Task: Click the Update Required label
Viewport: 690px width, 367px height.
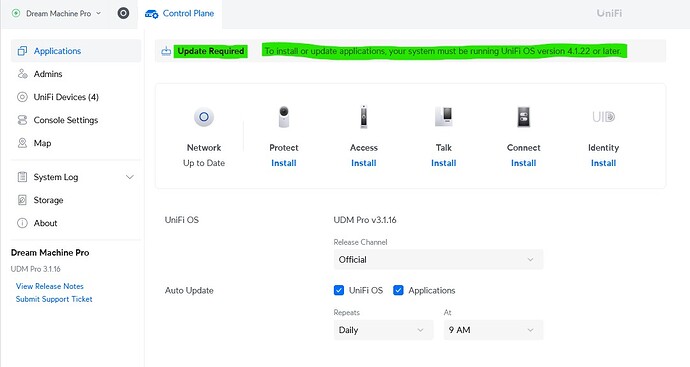Action: pos(211,51)
